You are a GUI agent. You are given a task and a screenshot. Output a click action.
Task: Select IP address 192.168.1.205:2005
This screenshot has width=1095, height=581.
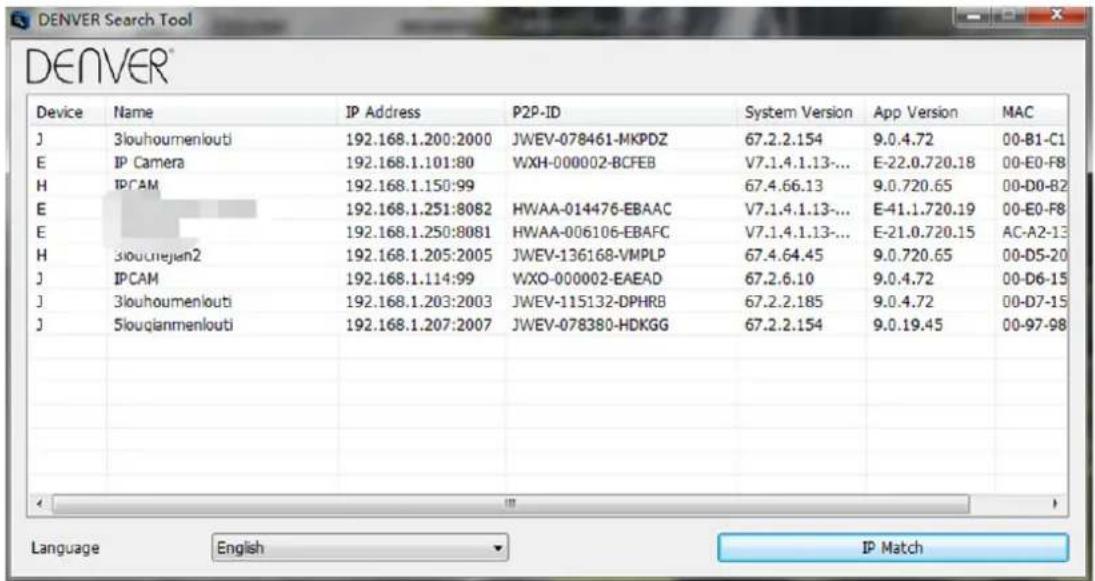[x=419, y=256]
